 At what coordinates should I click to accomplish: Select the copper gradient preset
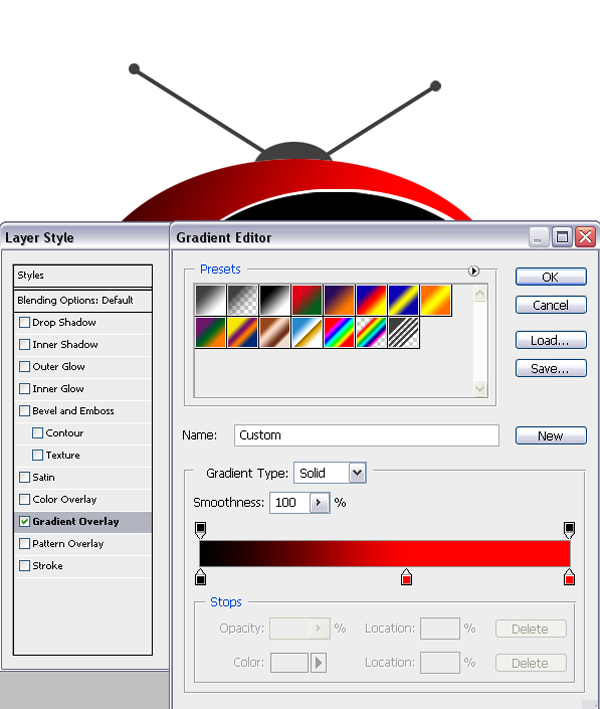(274, 332)
